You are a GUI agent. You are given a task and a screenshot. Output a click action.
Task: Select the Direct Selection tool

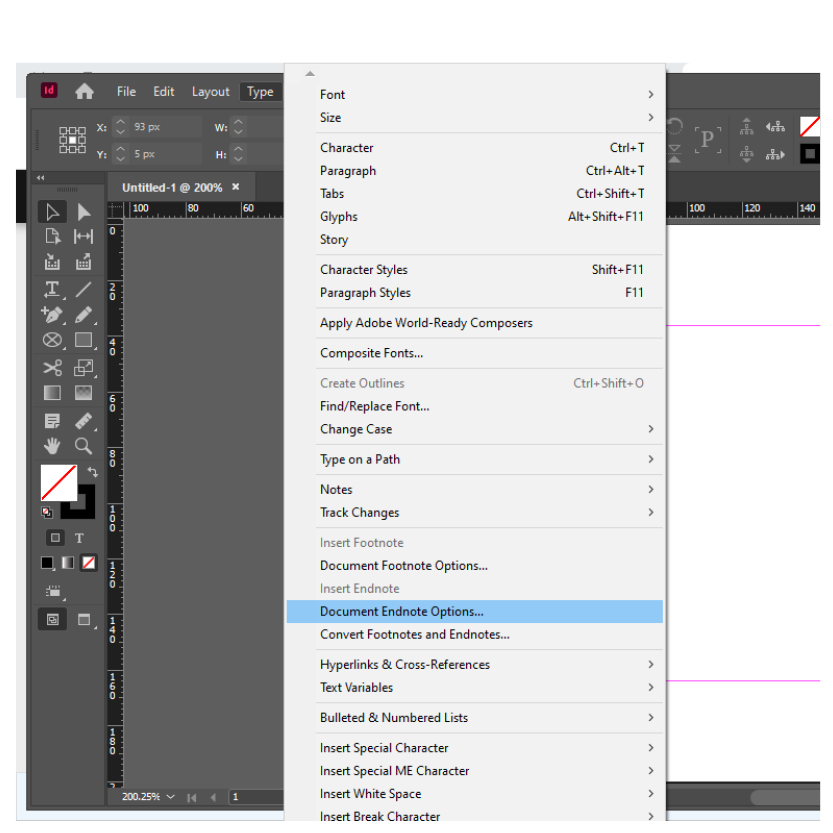(x=83, y=212)
